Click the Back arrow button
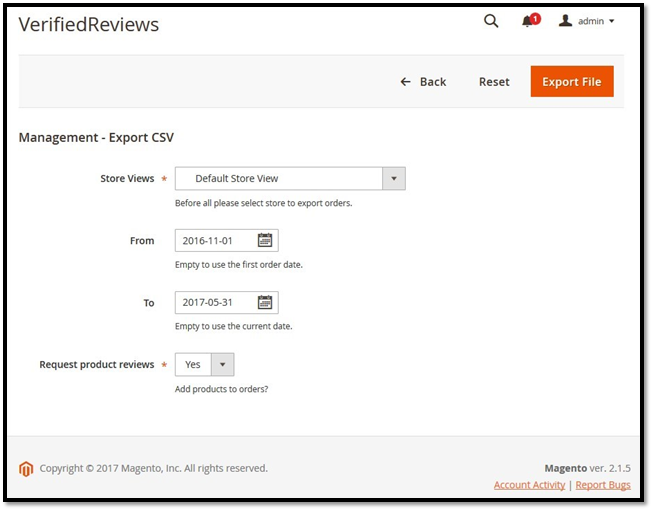 tap(423, 82)
